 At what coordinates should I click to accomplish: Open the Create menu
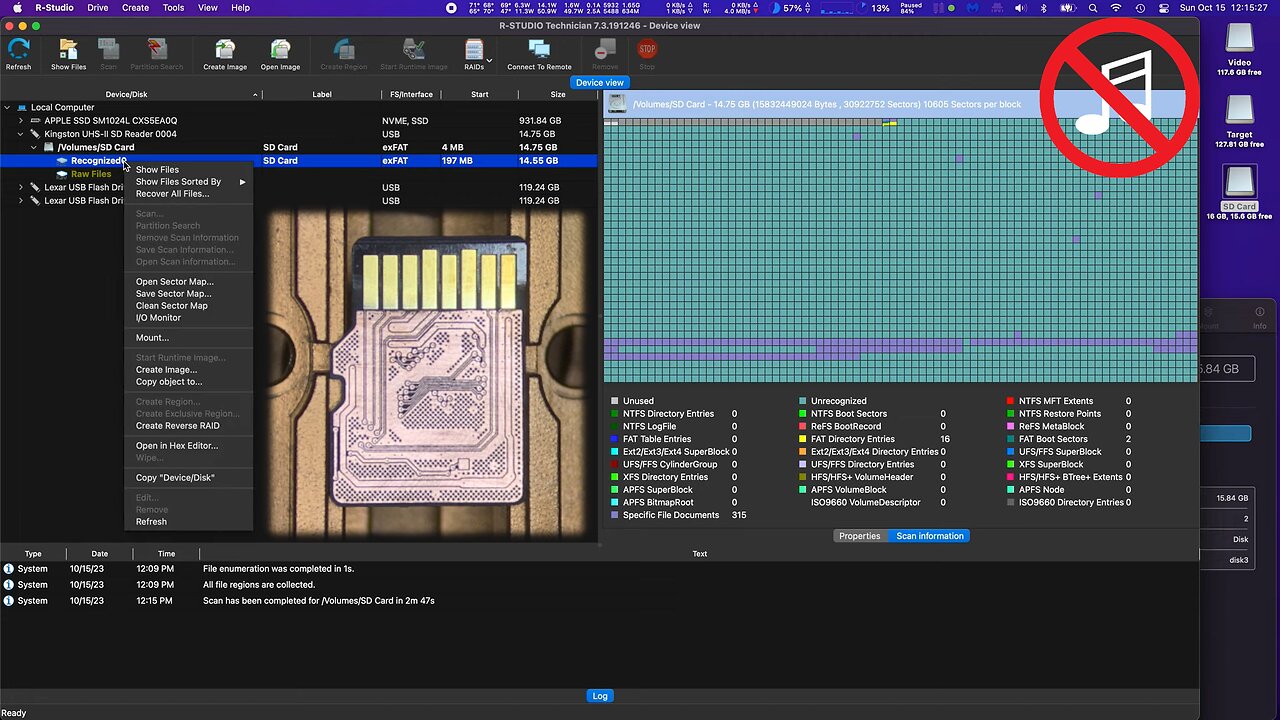click(x=135, y=7)
